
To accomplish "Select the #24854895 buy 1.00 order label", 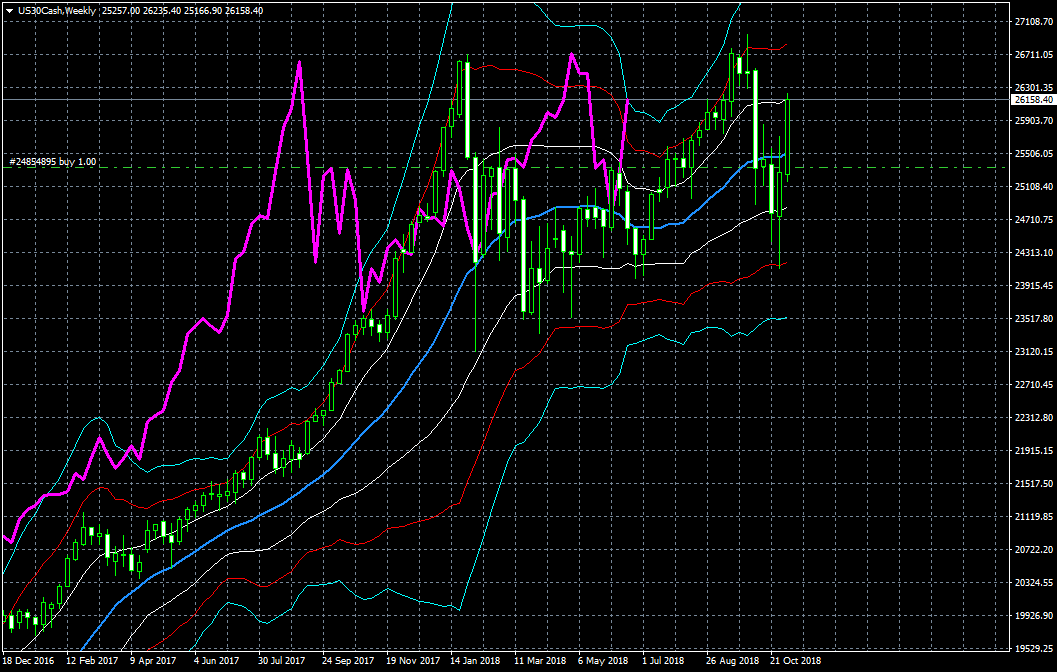I will pyautogui.click(x=52, y=161).
